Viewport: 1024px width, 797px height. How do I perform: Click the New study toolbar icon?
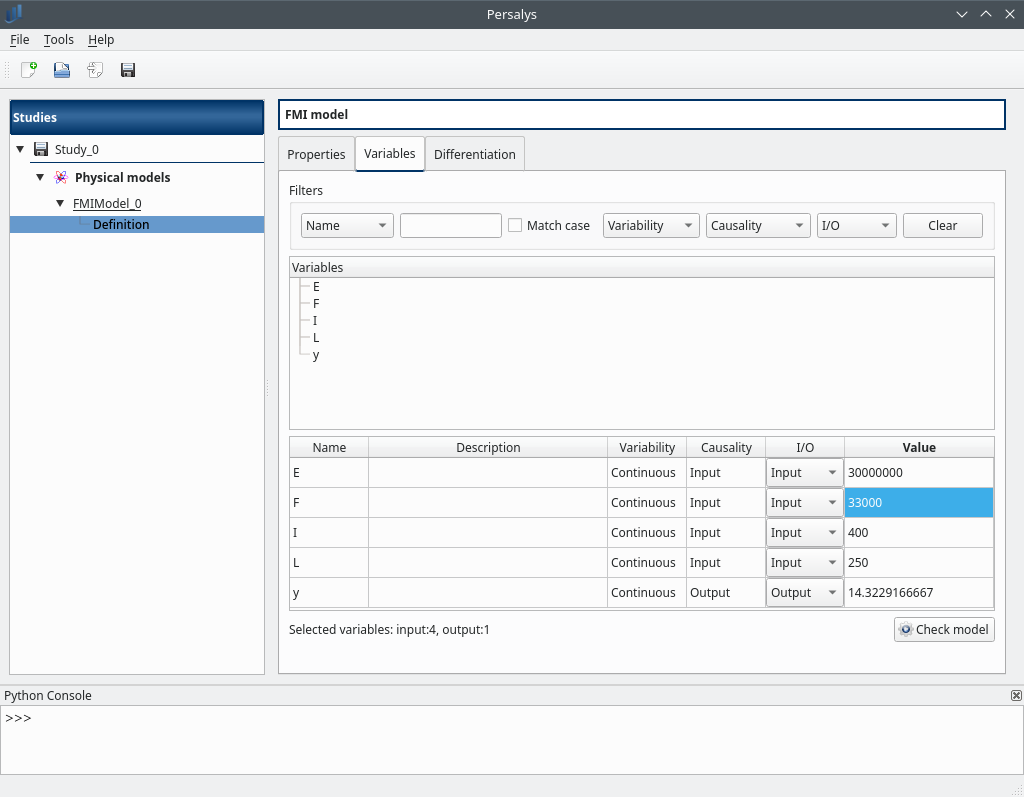point(29,70)
